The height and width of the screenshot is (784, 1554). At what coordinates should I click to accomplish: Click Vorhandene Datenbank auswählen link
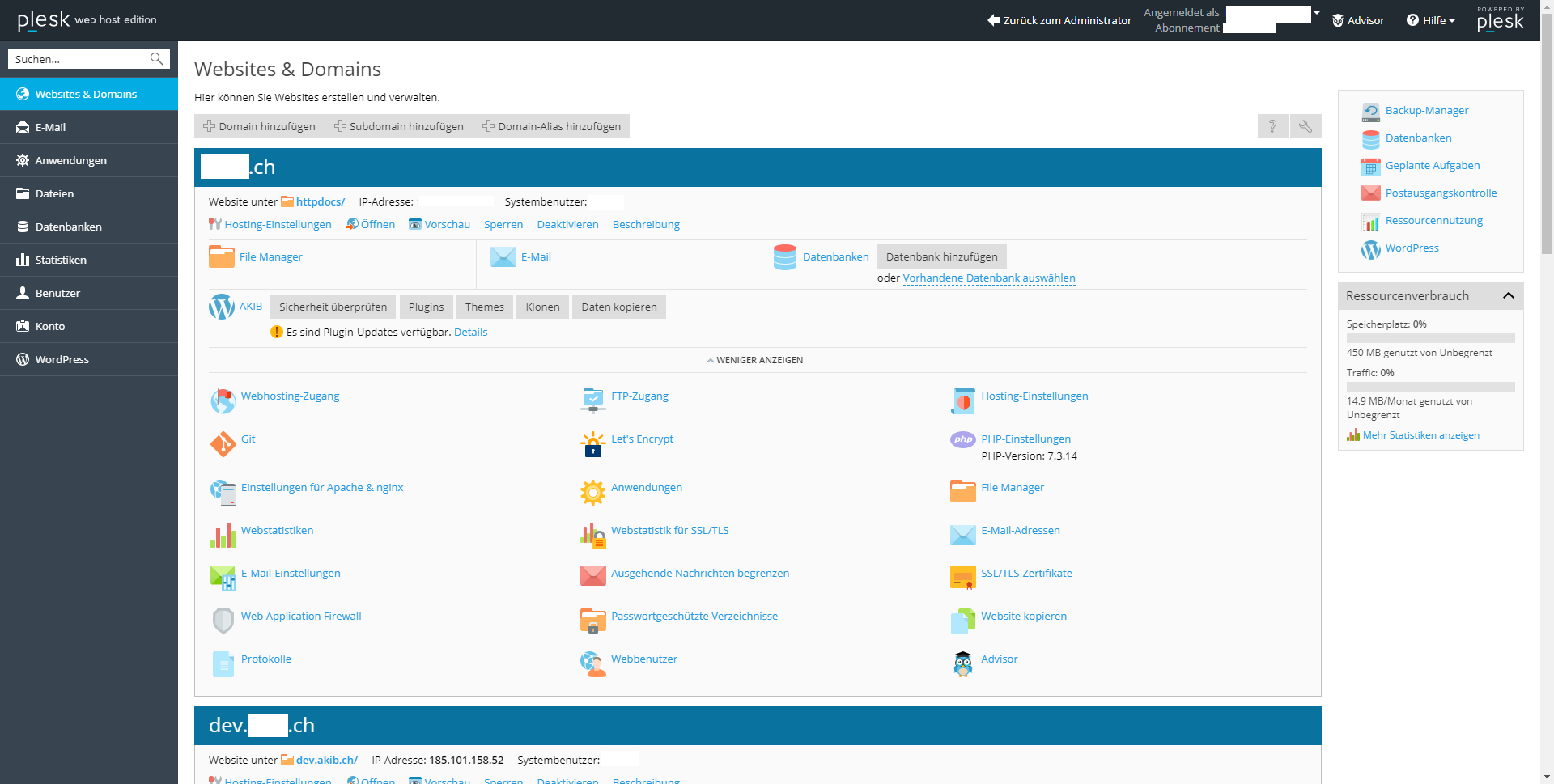click(x=989, y=278)
